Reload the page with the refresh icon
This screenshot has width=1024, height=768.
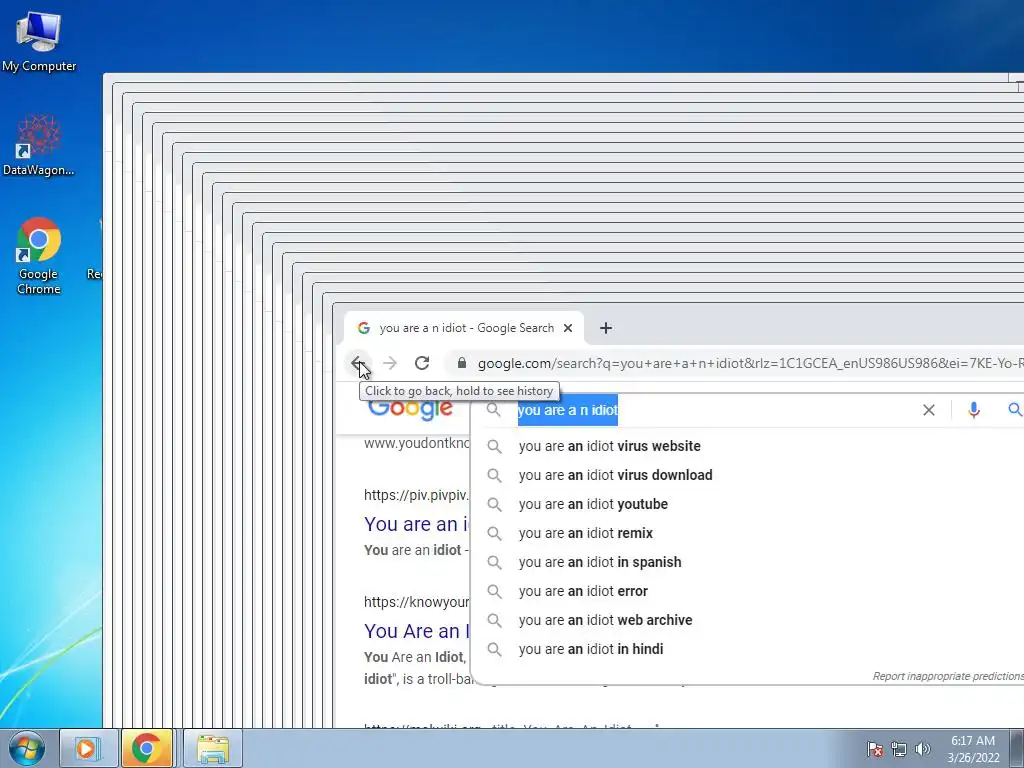[422, 363]
